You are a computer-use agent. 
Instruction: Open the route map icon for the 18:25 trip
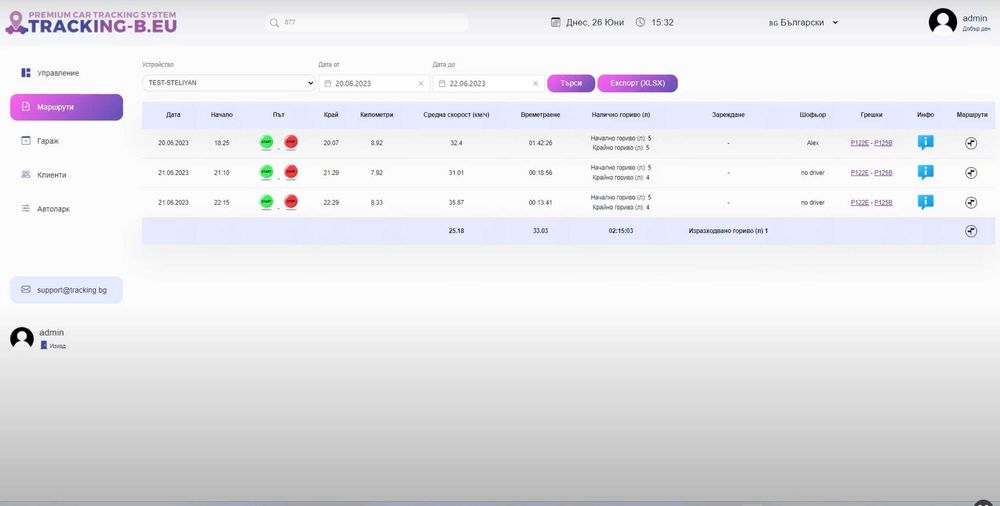(x=971, y=144)
